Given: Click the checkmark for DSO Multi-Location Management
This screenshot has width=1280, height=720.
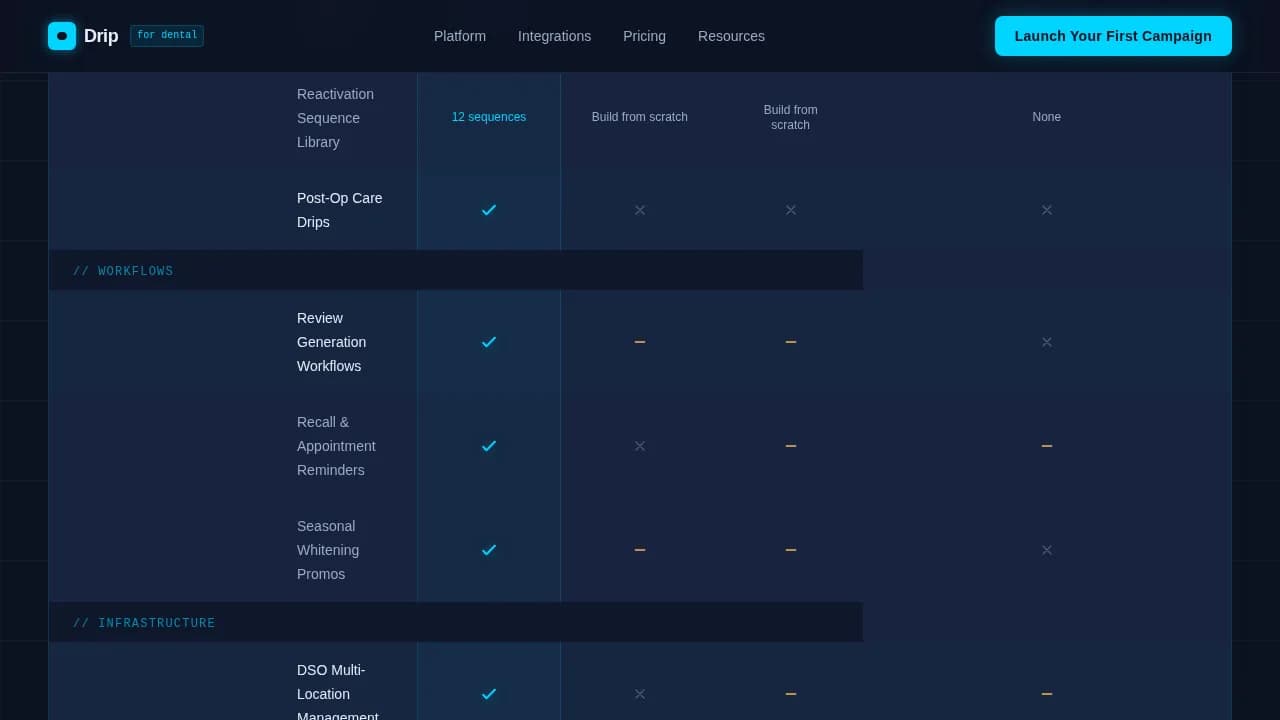Looking at the screenshot, I should click(489, 694).
